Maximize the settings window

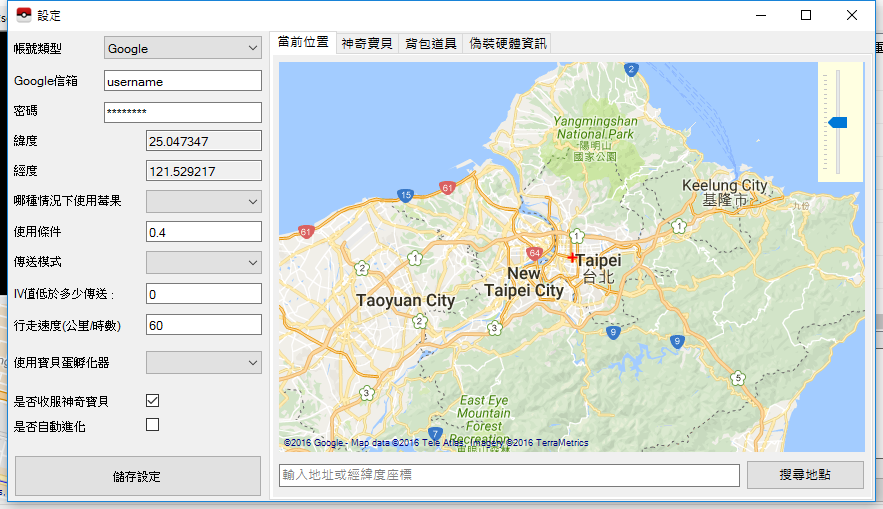pyautogui.click(x=806, y=15)
